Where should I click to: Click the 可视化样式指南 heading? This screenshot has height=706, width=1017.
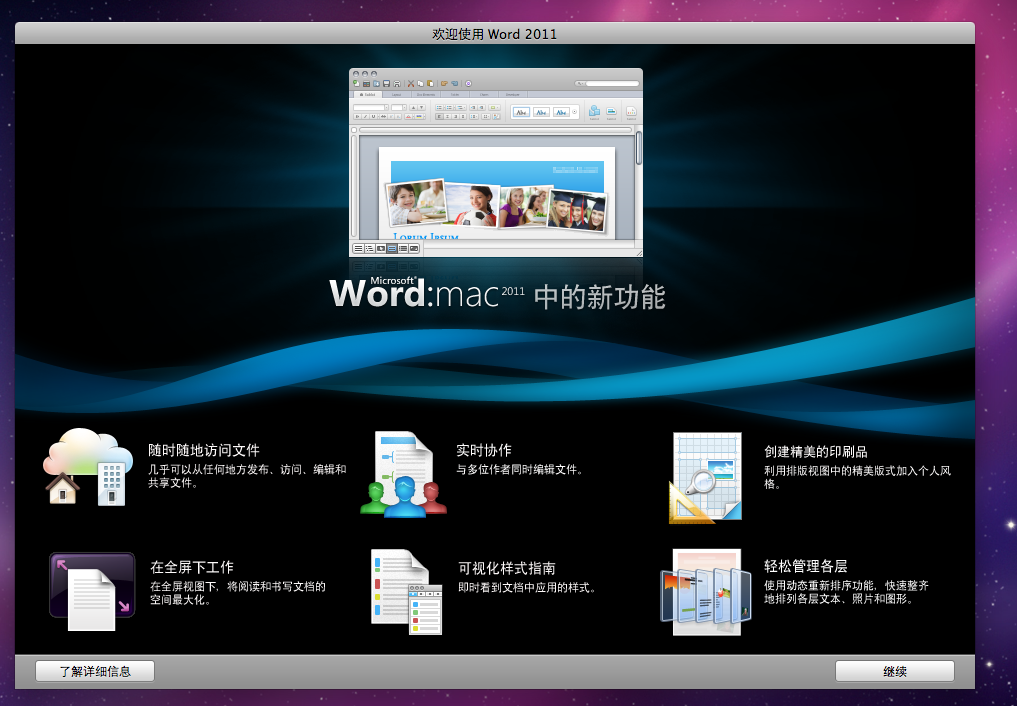click(507, 569)
